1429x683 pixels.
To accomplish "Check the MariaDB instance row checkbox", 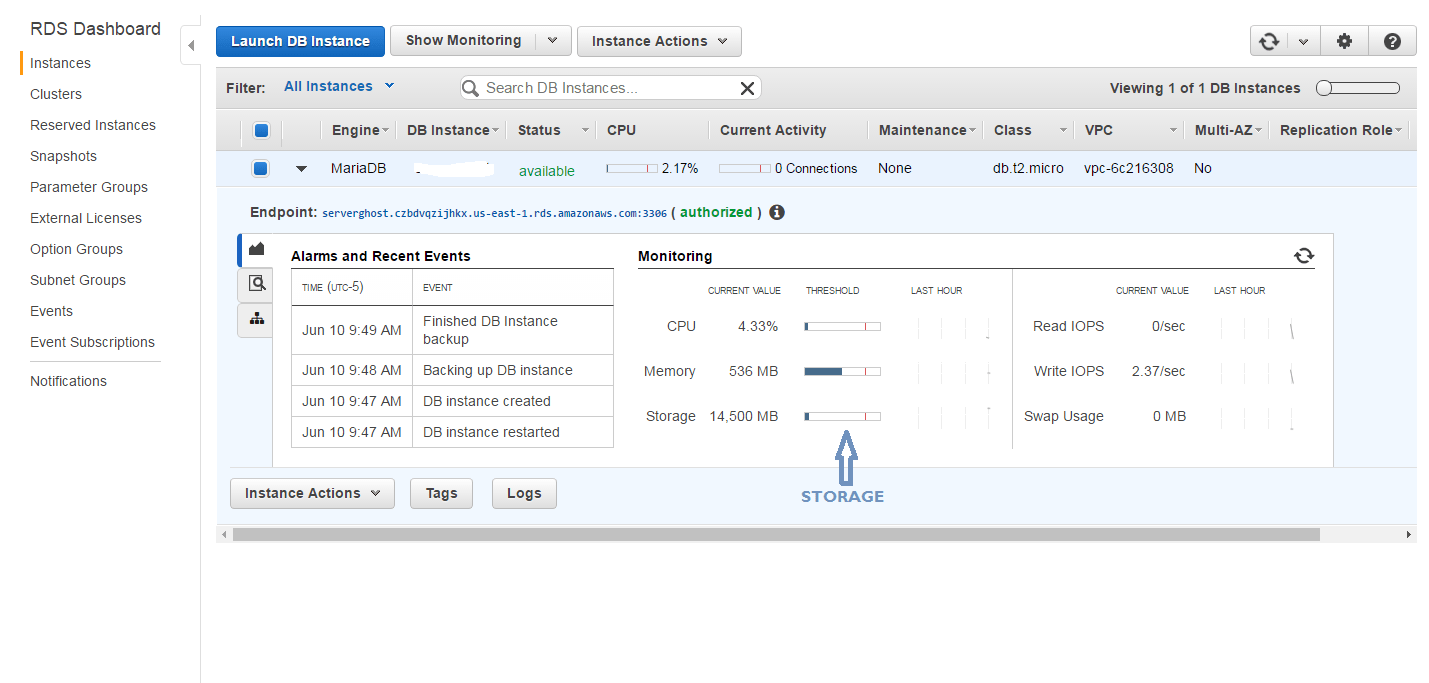I will 261,168.
